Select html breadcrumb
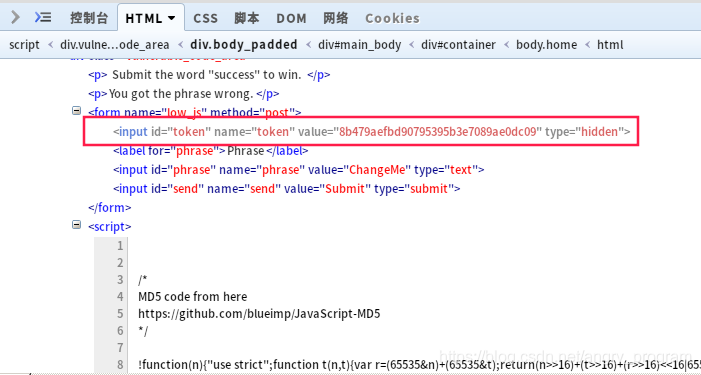 coord(610,45)
